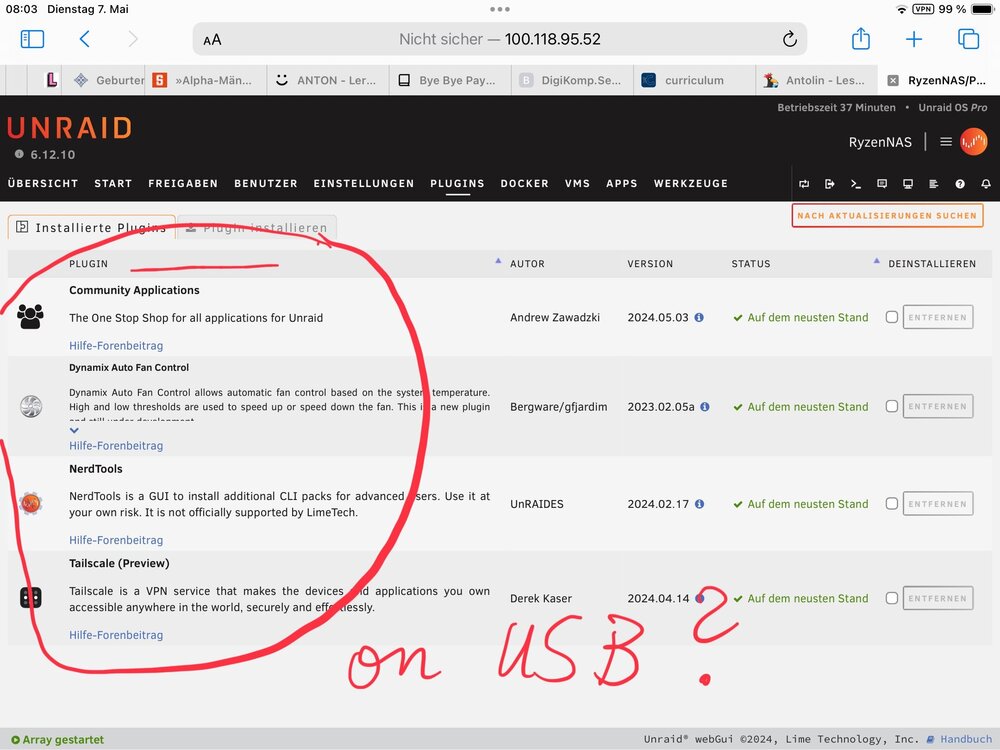The height and width of the screenshot is (750, 1000).
Task: Click the logout icon in Unraid toolbar
Action: point(830,184)
